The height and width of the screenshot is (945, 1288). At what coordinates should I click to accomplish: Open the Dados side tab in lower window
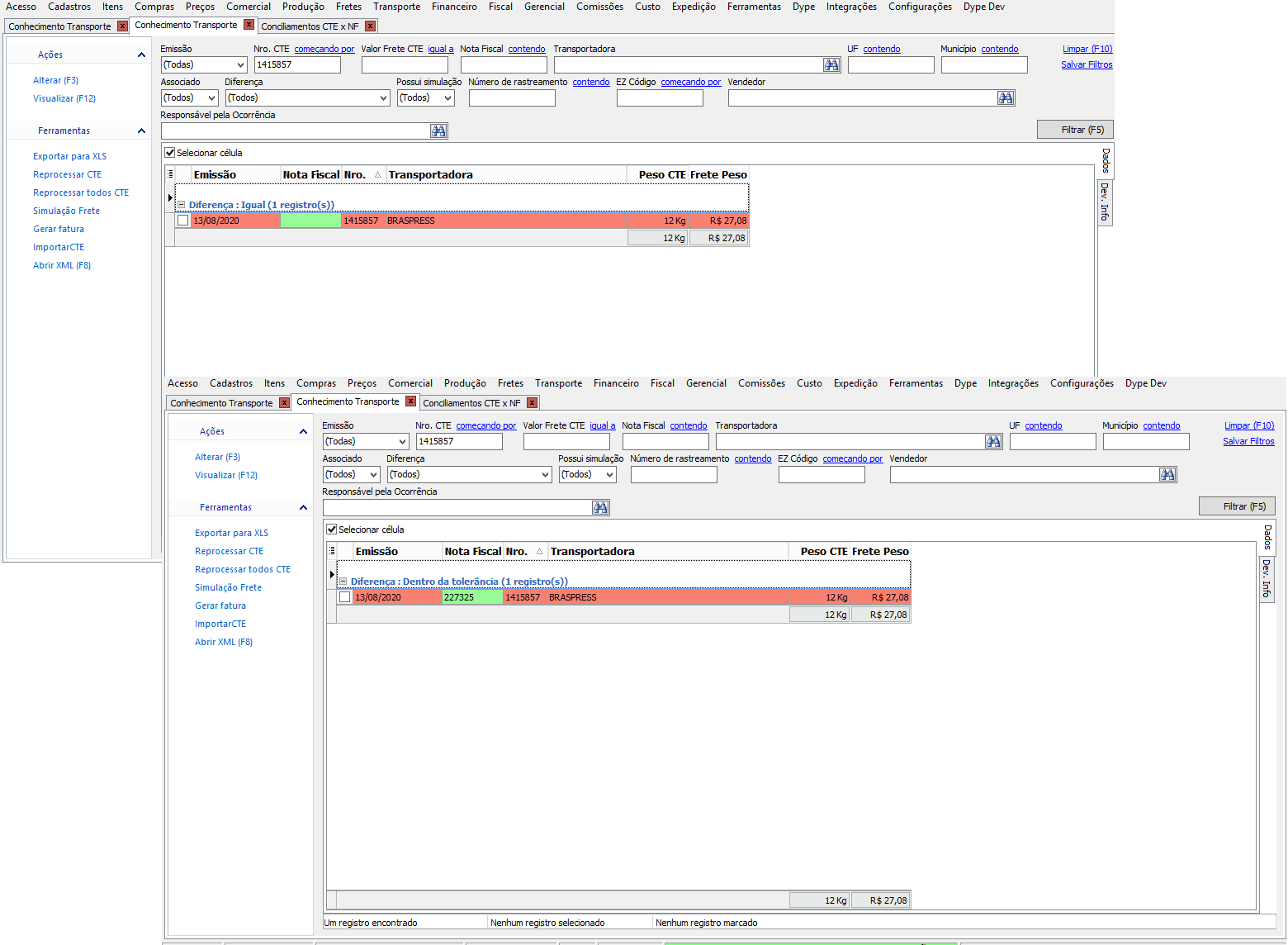pos(1267,538)
